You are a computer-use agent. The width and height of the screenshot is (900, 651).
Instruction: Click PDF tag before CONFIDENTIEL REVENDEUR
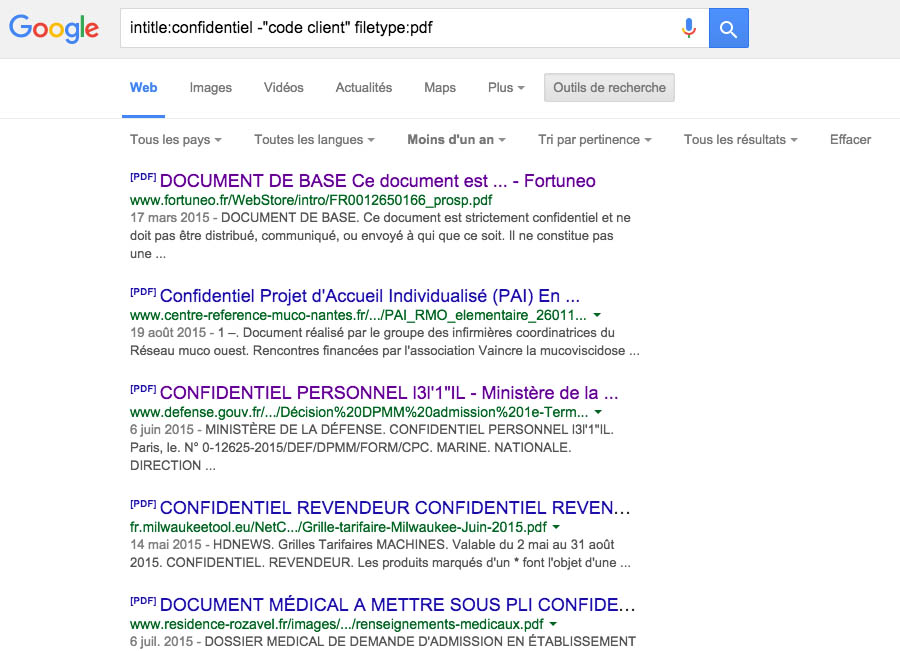(143, 503)
